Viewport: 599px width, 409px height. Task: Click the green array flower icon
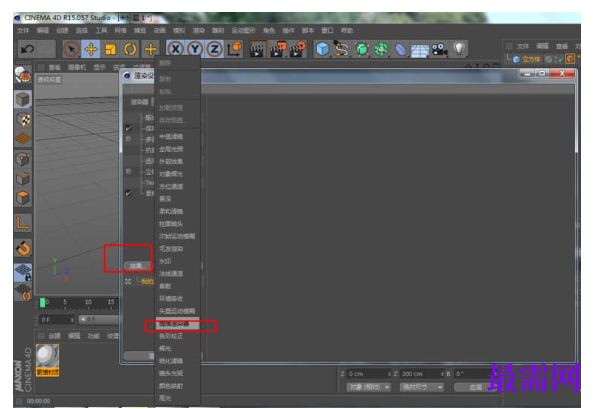pos(381,49)
